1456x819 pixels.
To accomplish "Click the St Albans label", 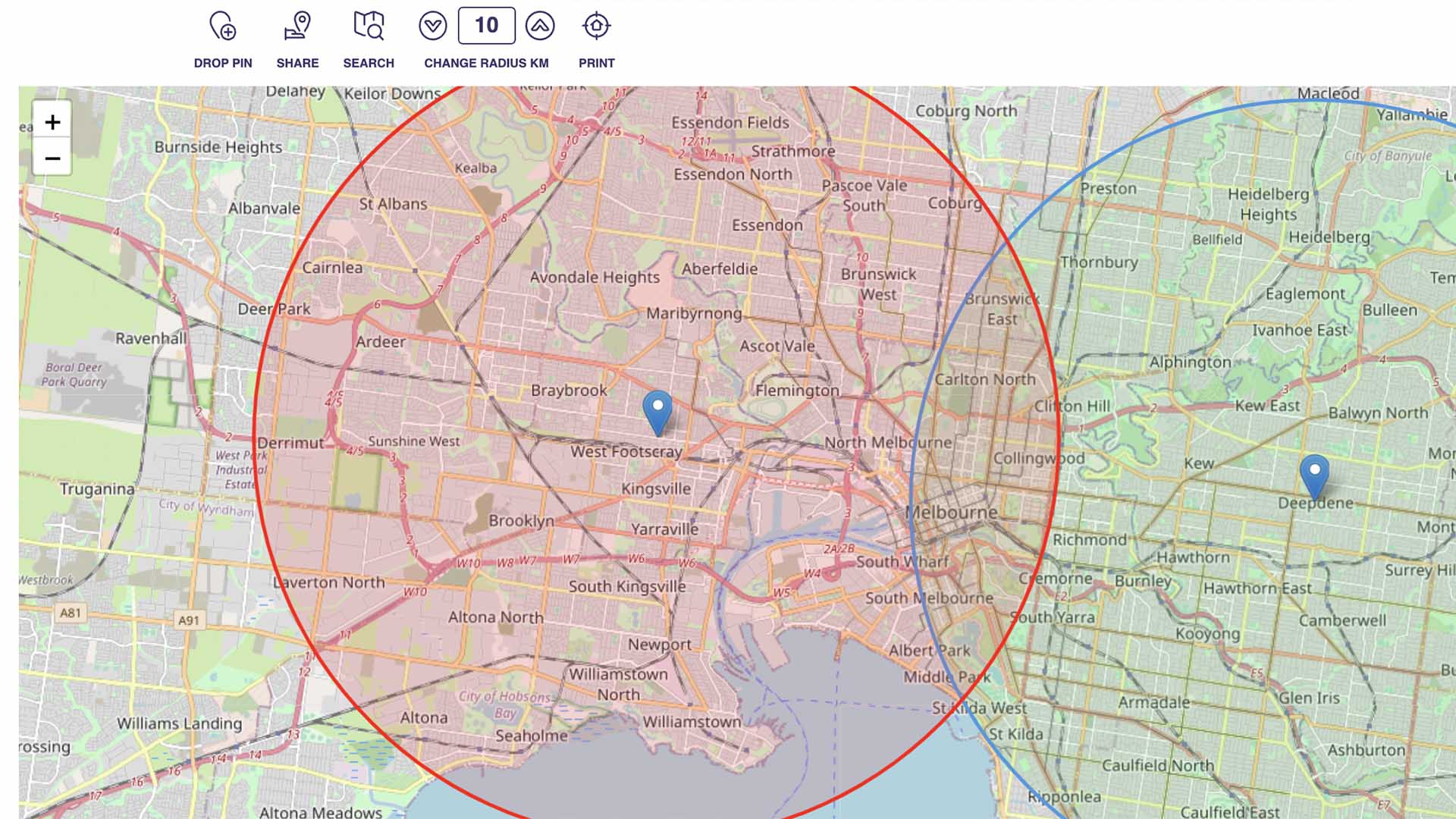I will coord(393,204).
